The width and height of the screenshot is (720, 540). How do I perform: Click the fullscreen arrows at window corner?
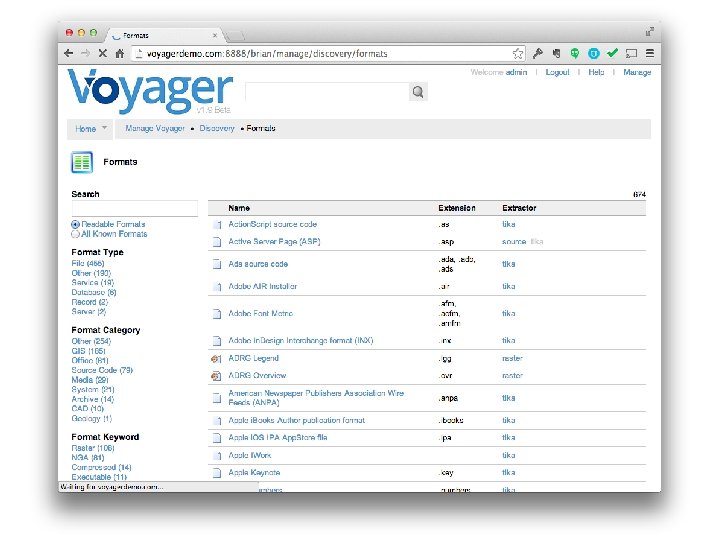[649, 32]
